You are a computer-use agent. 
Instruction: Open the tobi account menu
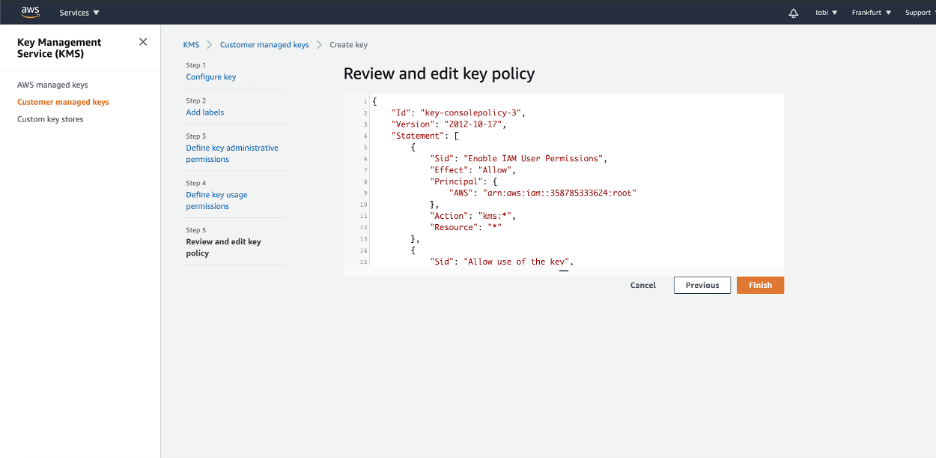(826, 13)
